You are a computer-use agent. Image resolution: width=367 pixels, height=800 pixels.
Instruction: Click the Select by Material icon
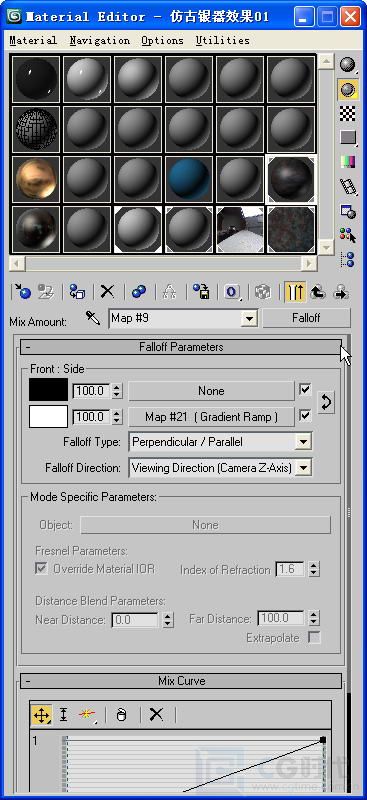[348, 235]
